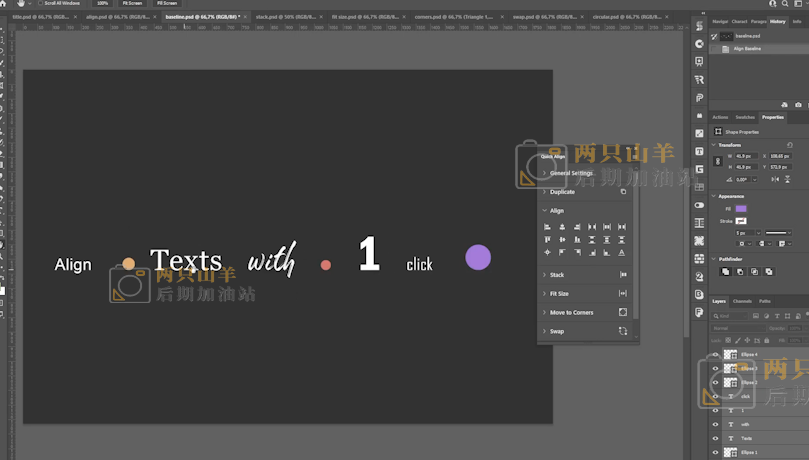
Task: Expand the General Settings section
Action: [545, 173]
